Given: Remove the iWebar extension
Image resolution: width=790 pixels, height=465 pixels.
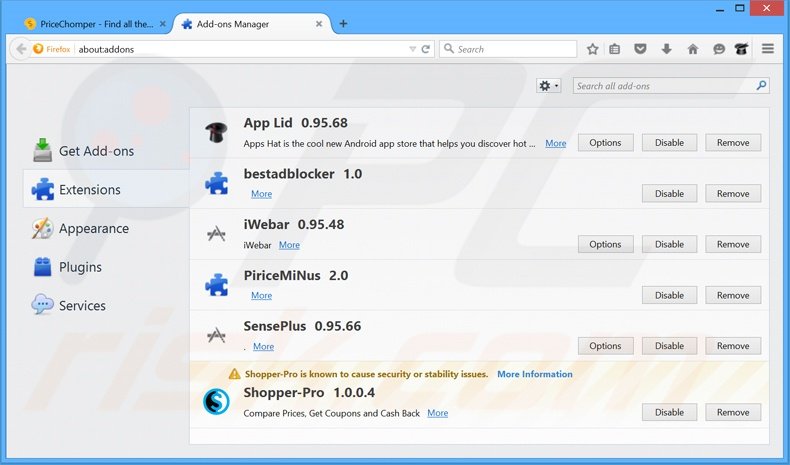Looking at the screenshot, I should [733, 244].
